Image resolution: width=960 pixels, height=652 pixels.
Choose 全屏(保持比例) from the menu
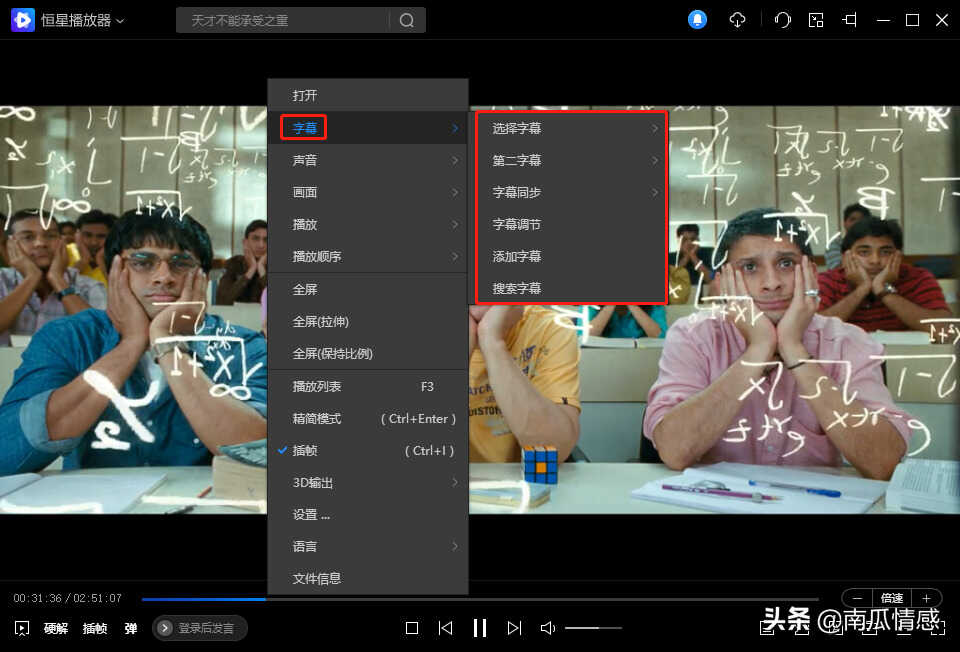pyautogui.click(x=368, y=354)
